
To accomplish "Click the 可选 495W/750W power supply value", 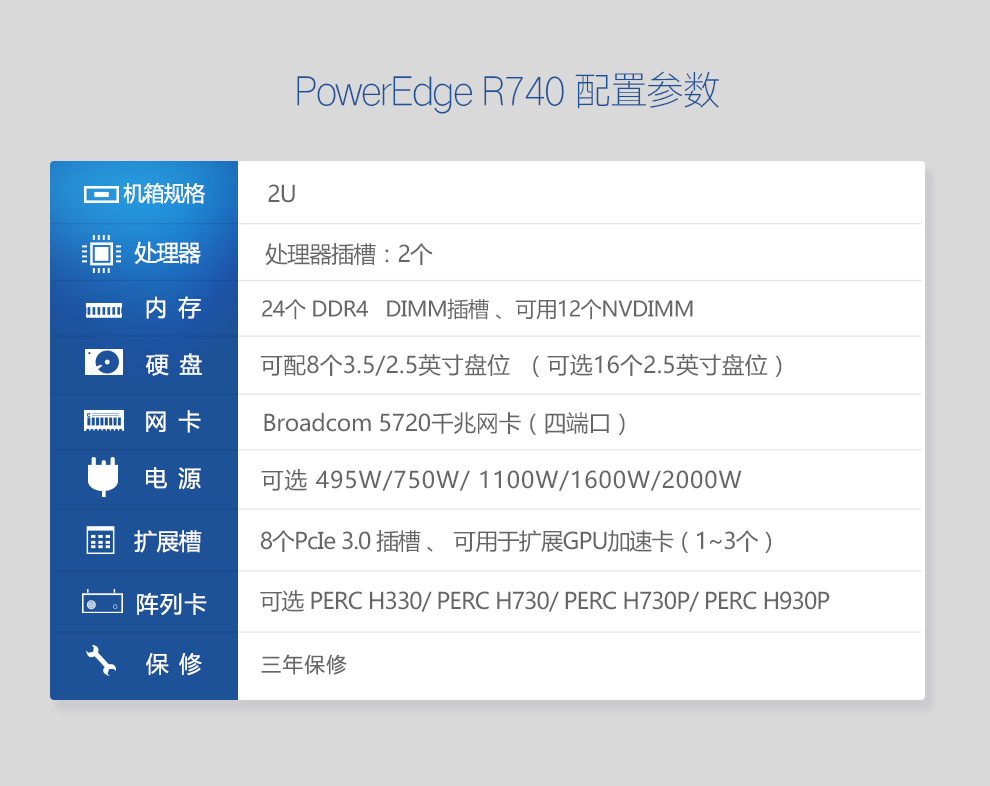I will click(x=501, y=480).
